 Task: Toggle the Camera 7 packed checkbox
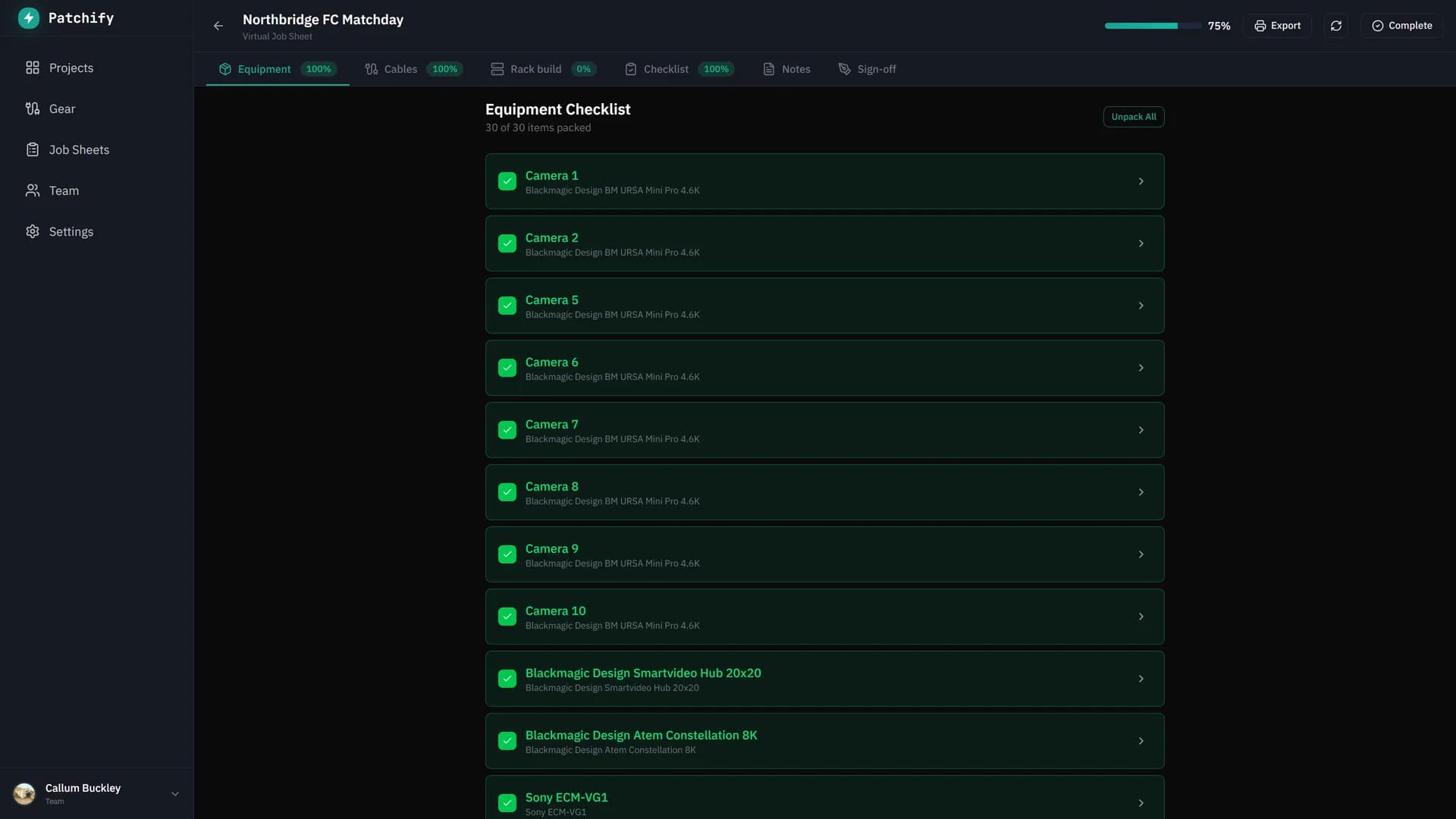tap(507, 430)
